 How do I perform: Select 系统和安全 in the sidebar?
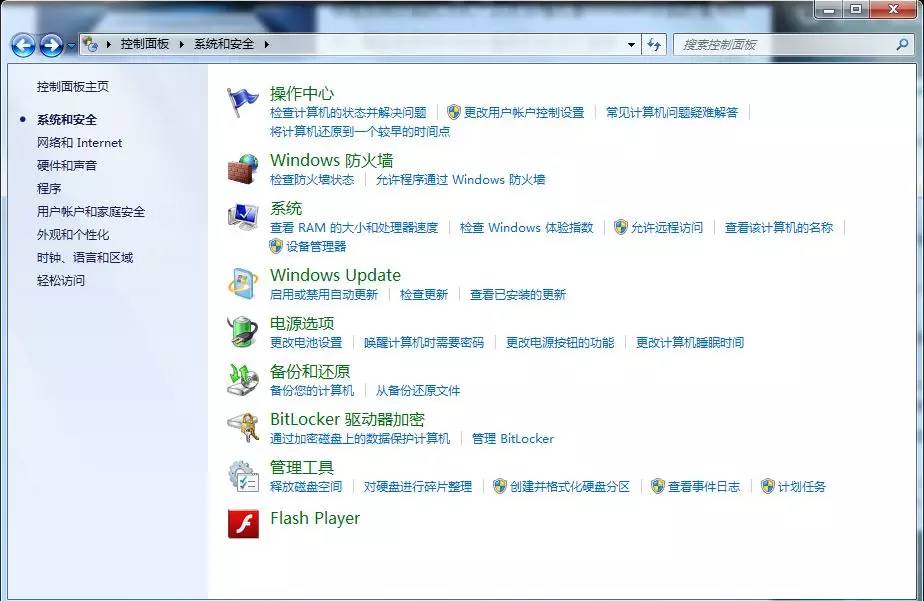point(67,120)
